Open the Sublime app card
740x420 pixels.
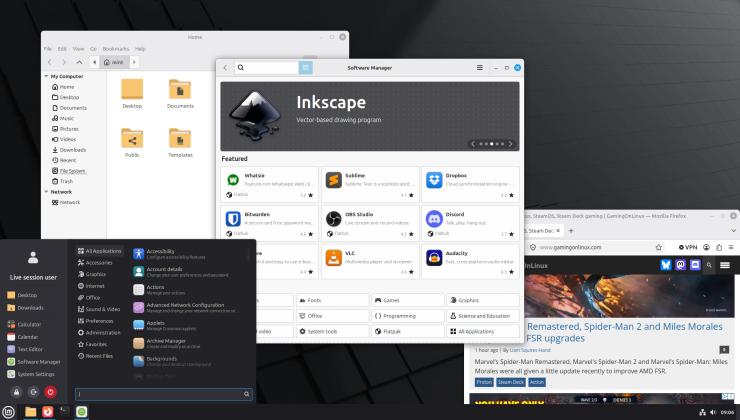click(x=370, y=185)
